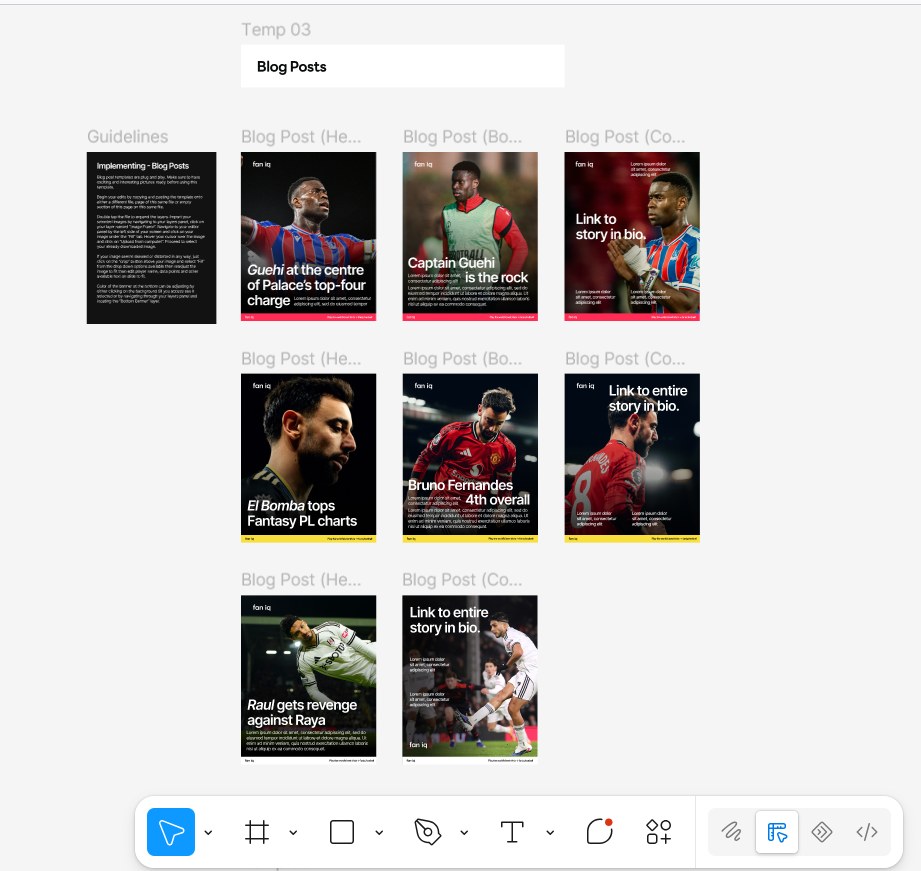Select the Comment tool
Image resolution: width=921 pixels, height=871 pixels.
coord(600,831)
